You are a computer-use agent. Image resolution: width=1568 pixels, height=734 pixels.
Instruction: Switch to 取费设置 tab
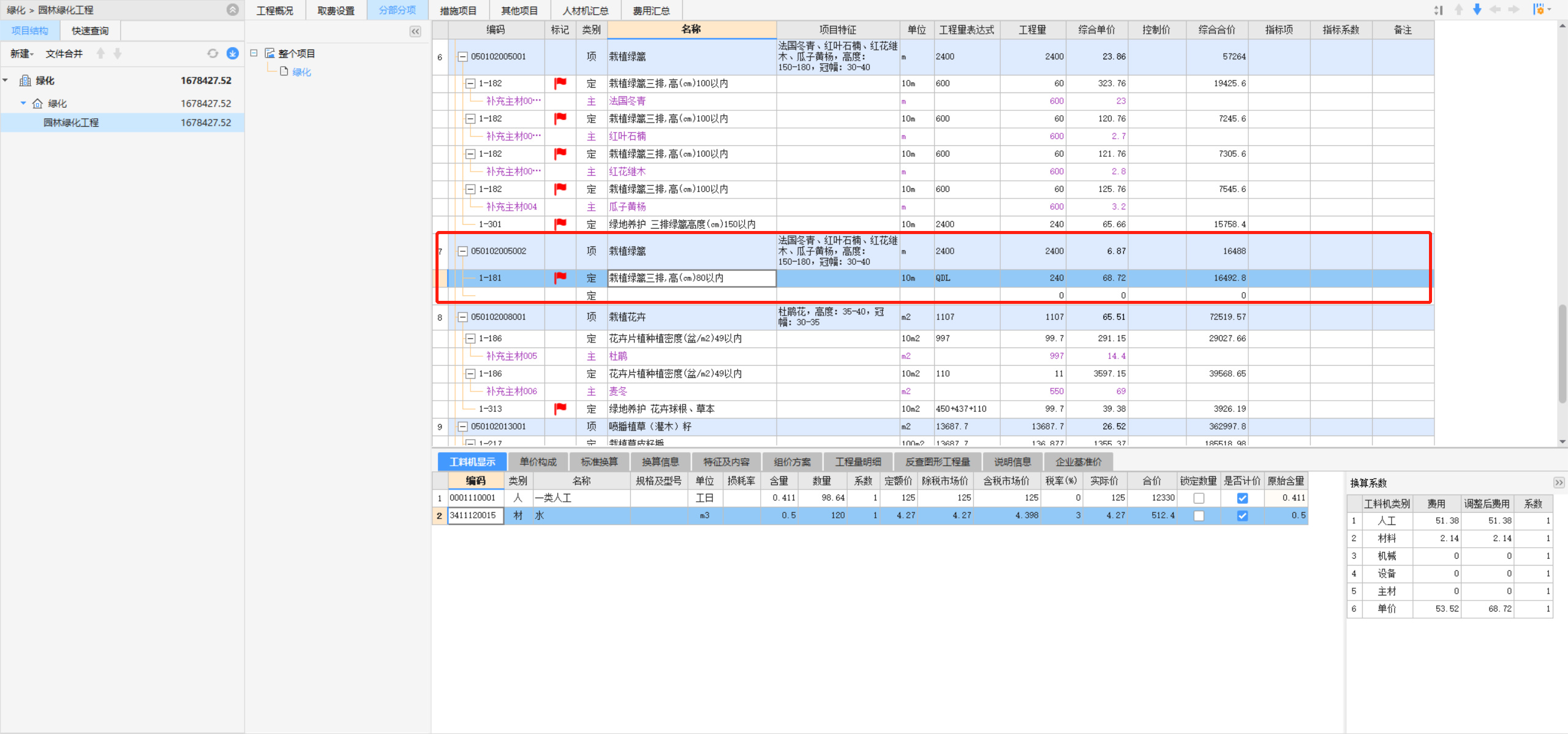click(336, 10)
